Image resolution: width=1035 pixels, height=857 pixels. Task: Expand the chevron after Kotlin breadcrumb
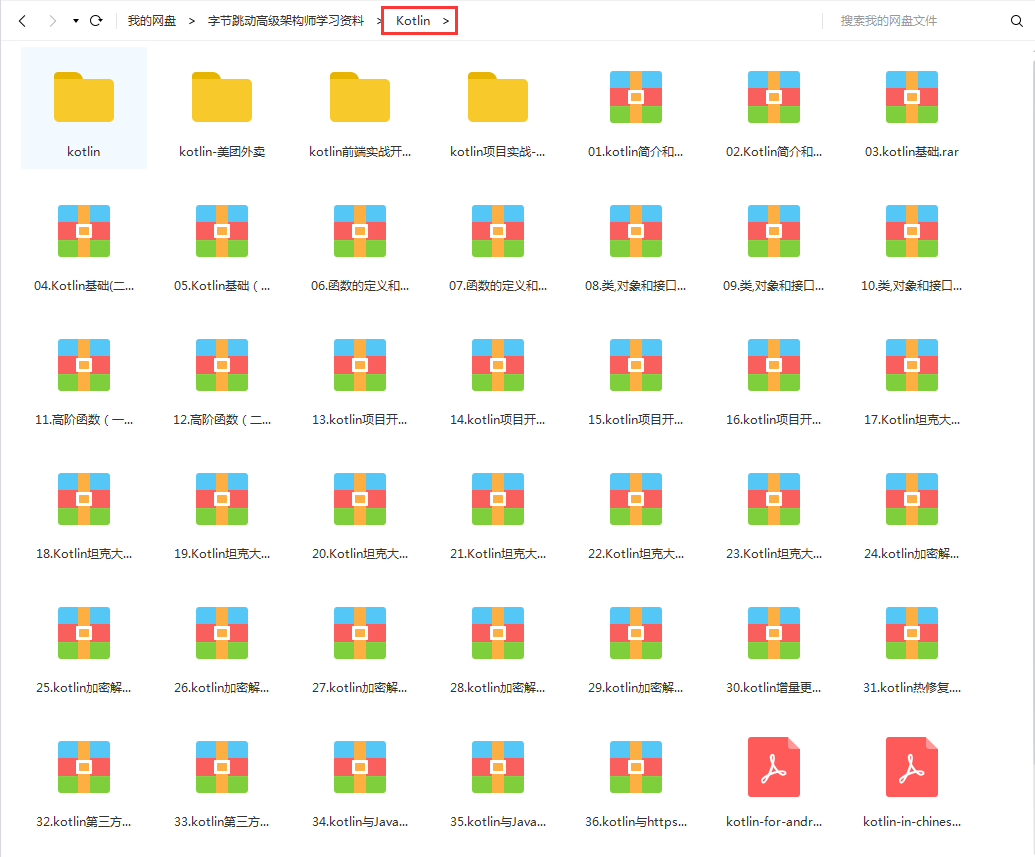pyautogui.click(x=446, y=21)
